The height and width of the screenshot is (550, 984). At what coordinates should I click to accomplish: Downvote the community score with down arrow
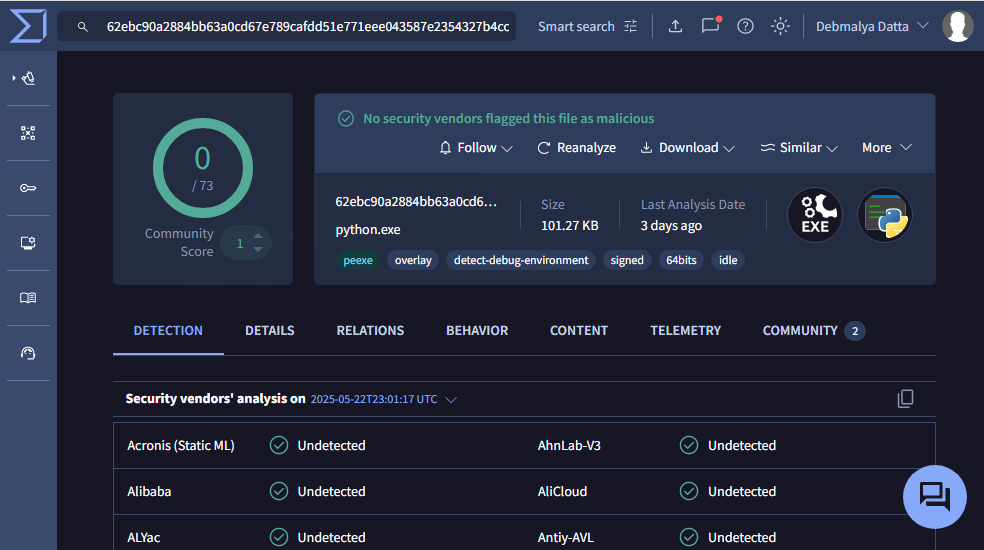(258, 250)
